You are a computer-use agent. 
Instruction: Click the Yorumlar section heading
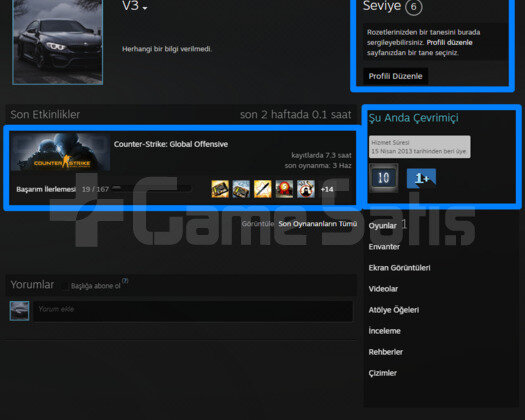pos(32,285)
